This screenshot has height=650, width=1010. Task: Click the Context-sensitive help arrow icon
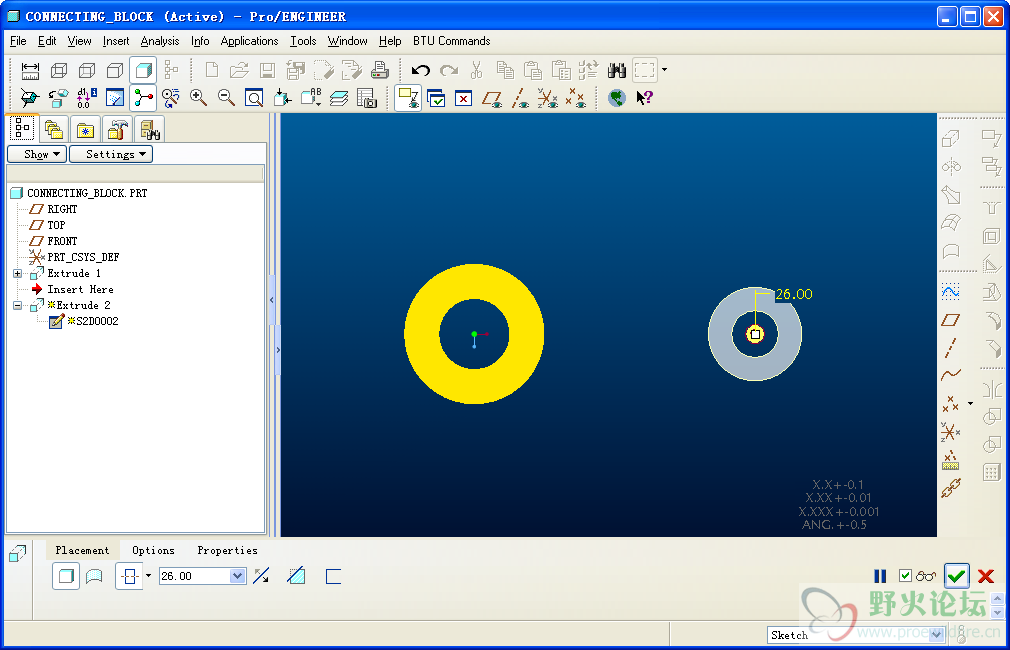644,98
